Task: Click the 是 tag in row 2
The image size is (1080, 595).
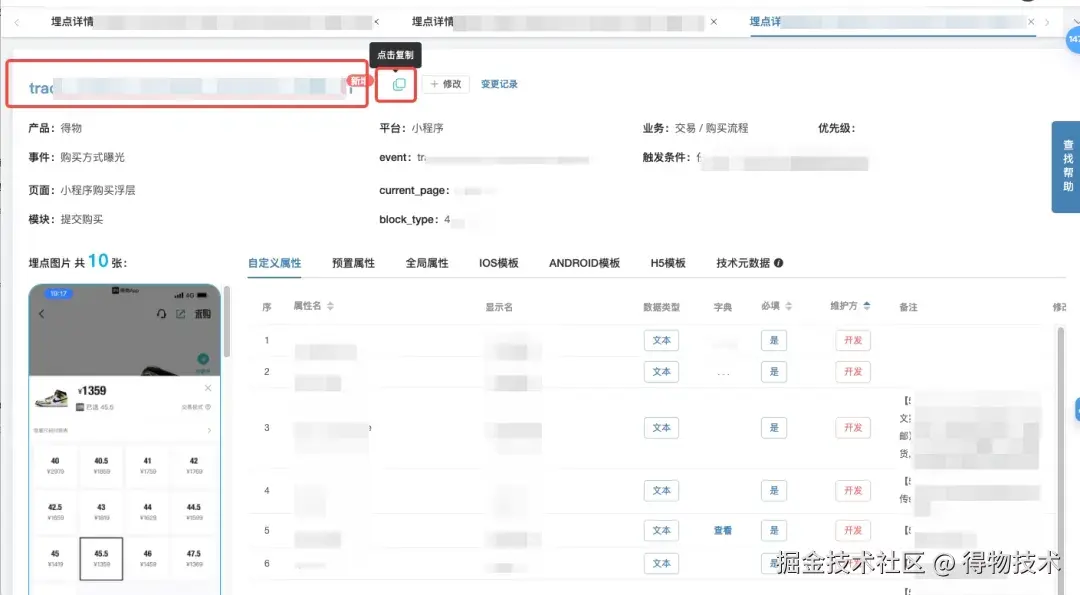Action: click(773, 372)
